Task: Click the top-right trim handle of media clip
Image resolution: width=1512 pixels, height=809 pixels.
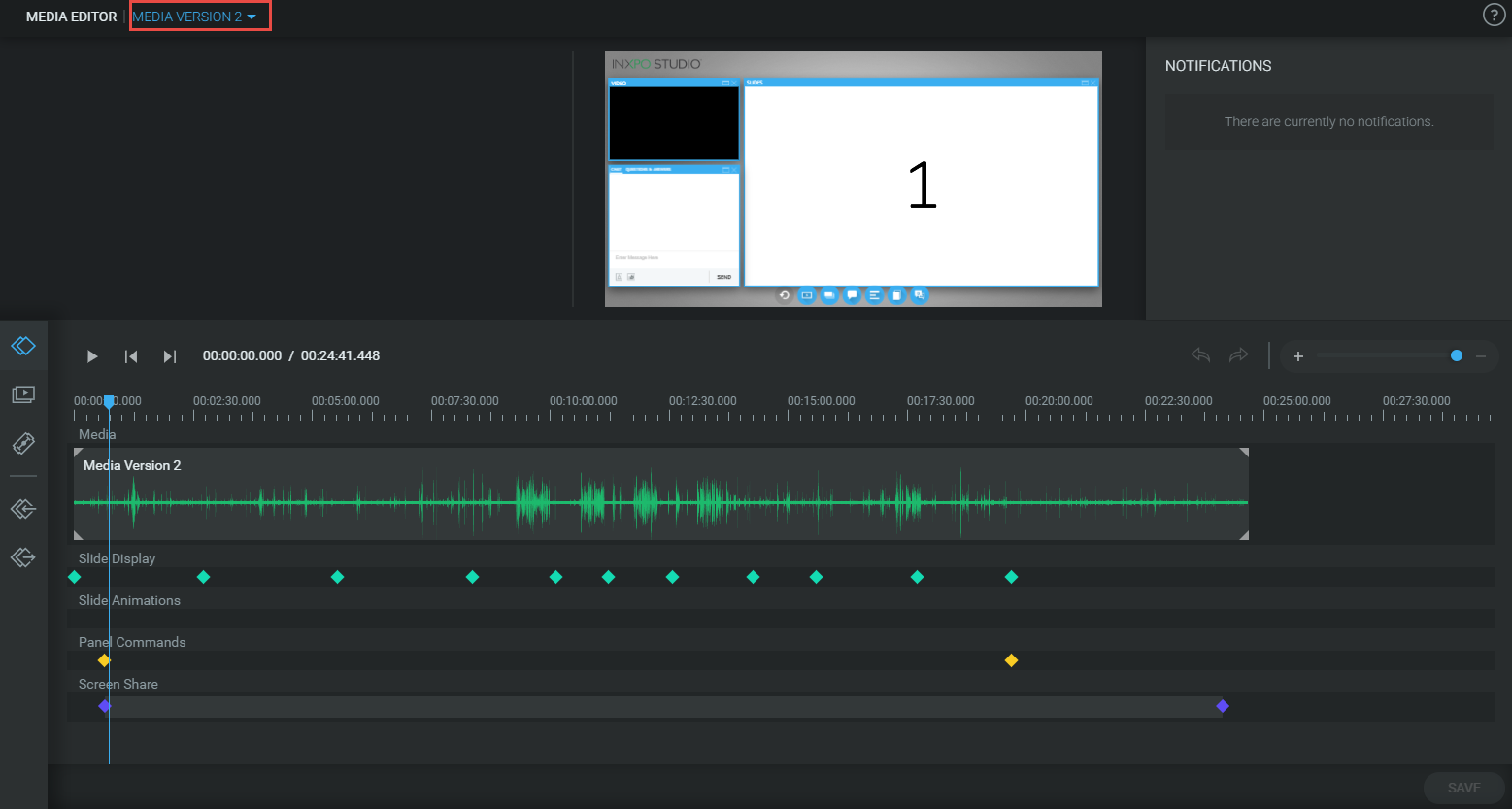Action: coord(1244,453)
